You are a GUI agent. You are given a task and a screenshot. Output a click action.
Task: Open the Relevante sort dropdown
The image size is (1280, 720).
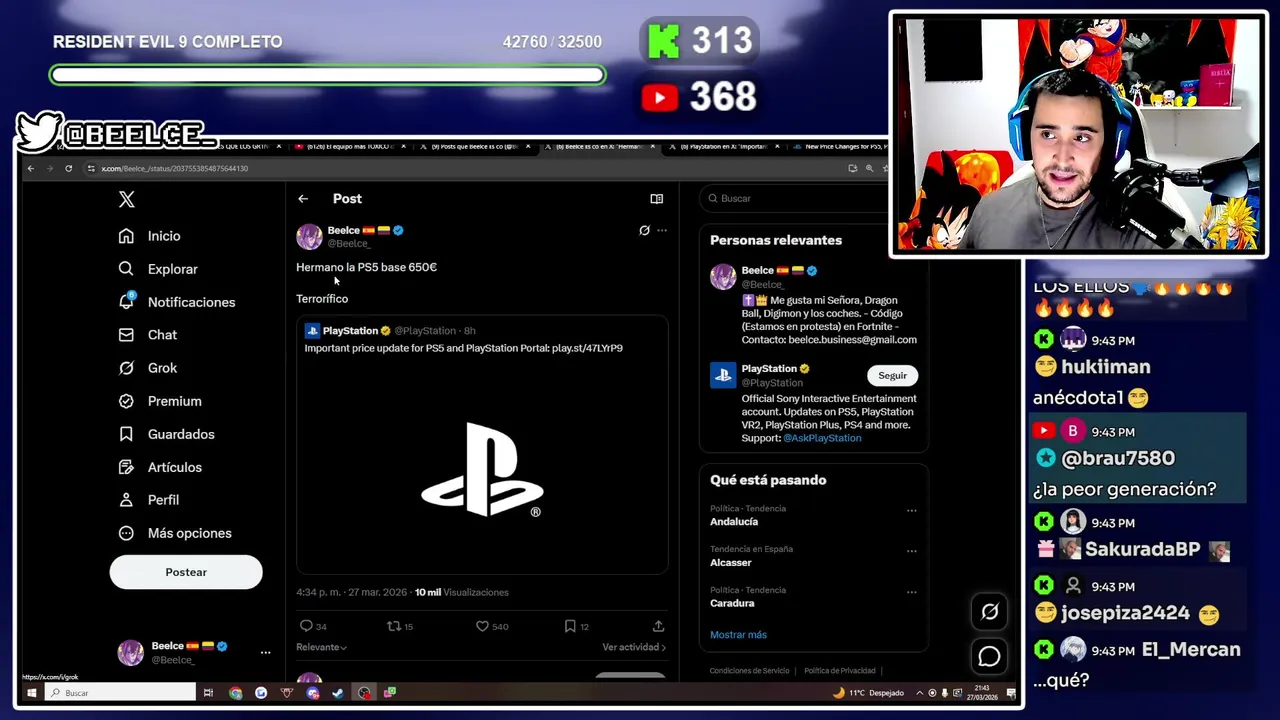point(322,647)
